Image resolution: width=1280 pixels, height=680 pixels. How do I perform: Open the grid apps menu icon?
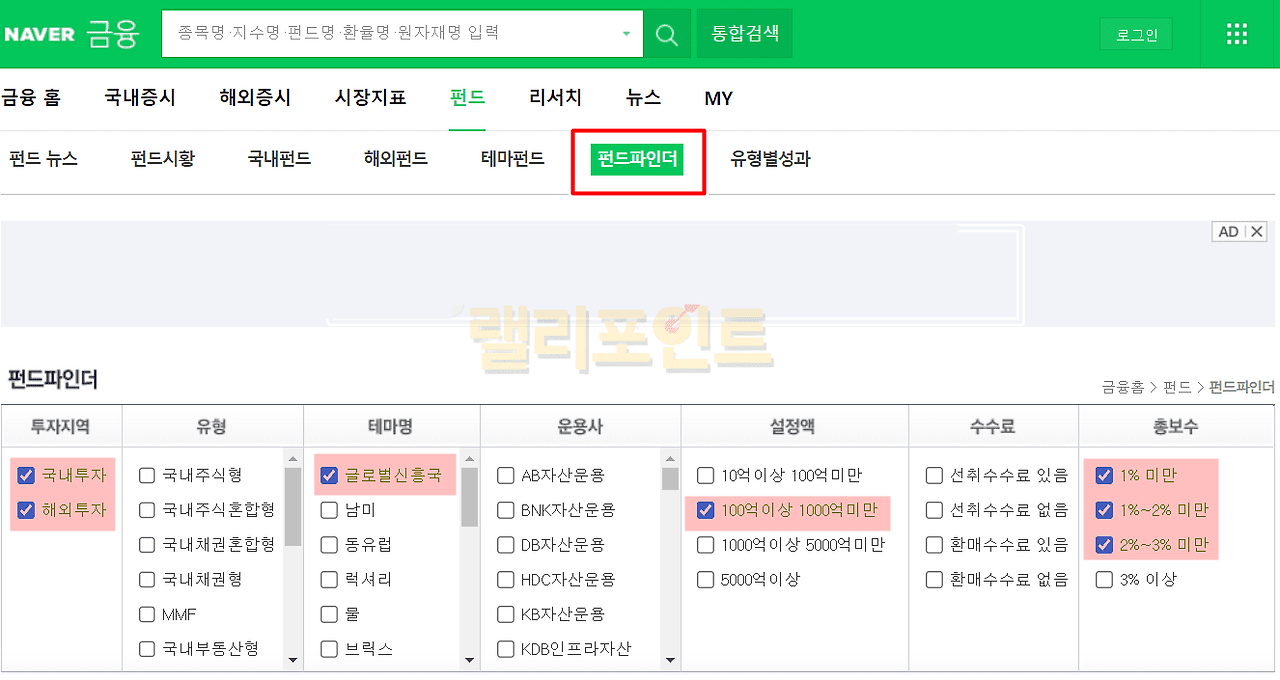[1237, 34]
